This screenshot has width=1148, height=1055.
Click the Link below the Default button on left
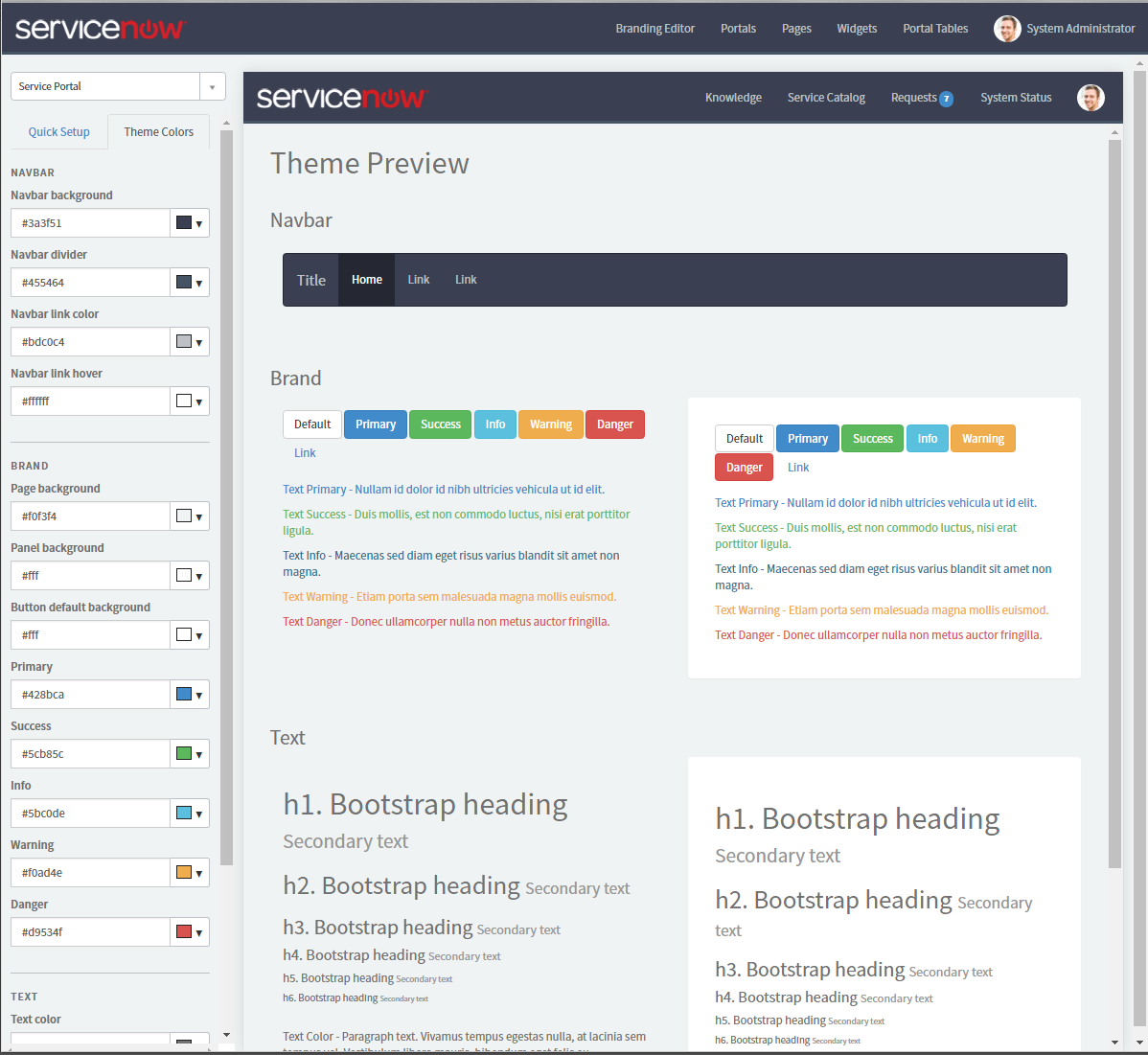point(305,453)
